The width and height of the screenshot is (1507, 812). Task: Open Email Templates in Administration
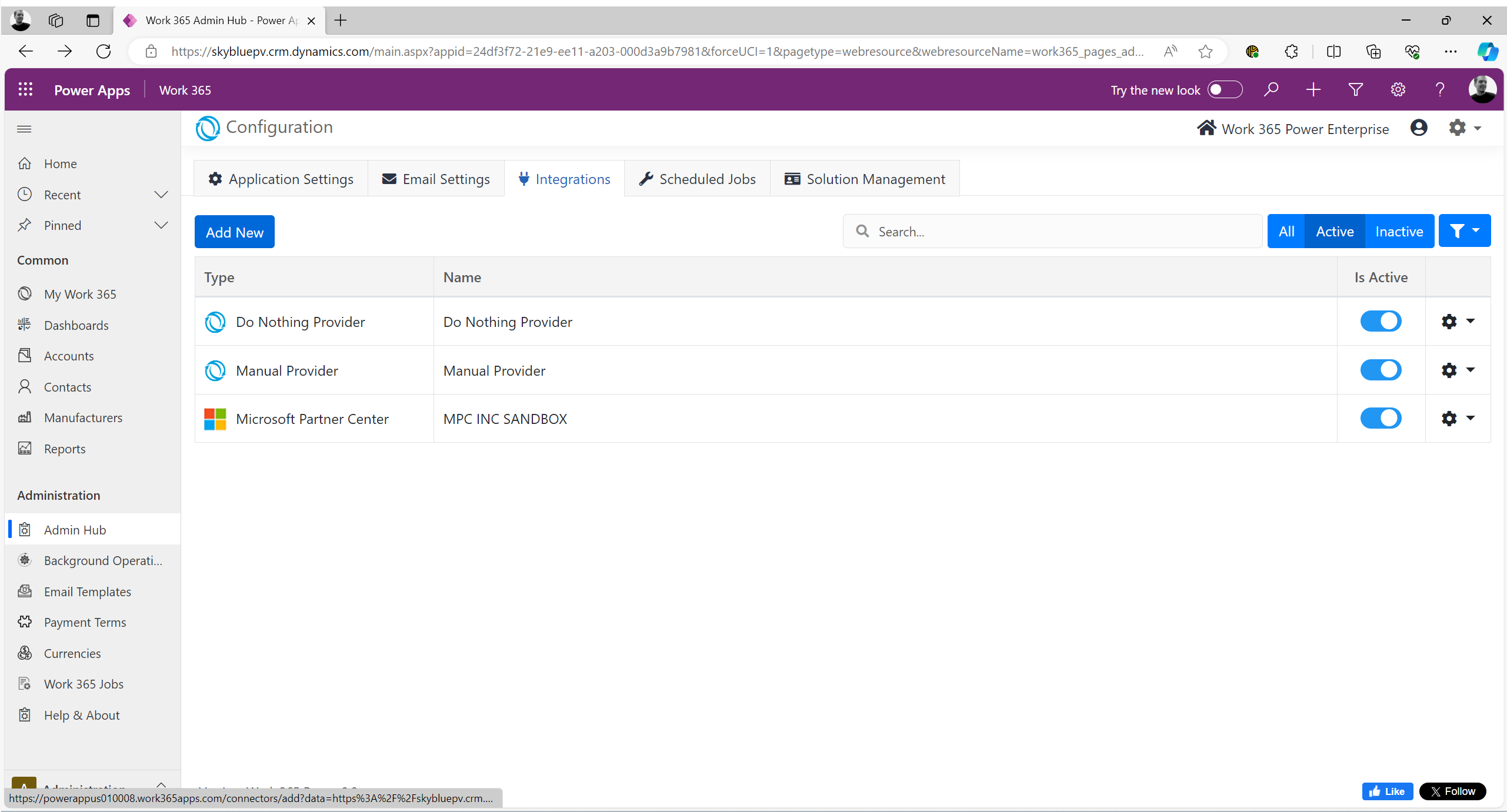(x=87, y=592)
